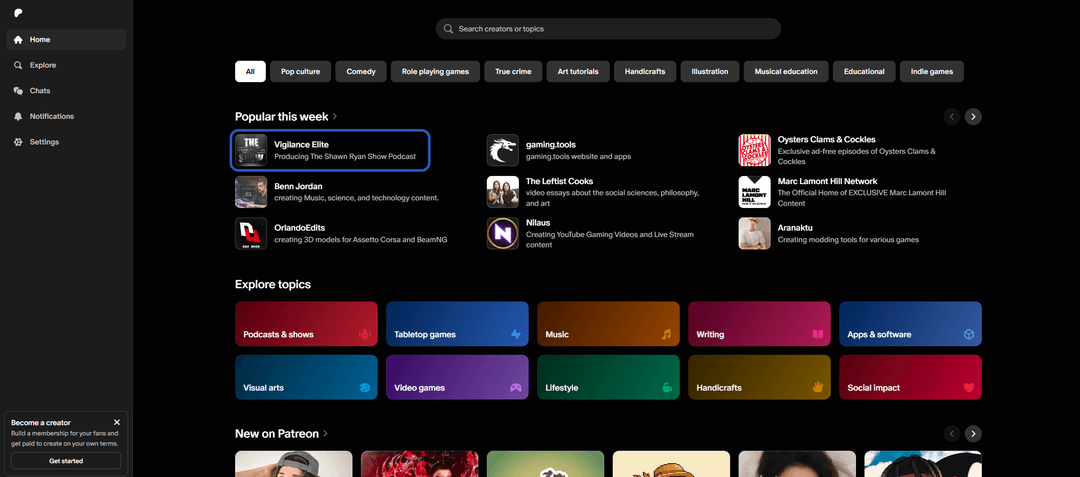Open gaming.tools dragon logo avatar
This screenshot has height=477, width=1080.
[x=503, y=150]
